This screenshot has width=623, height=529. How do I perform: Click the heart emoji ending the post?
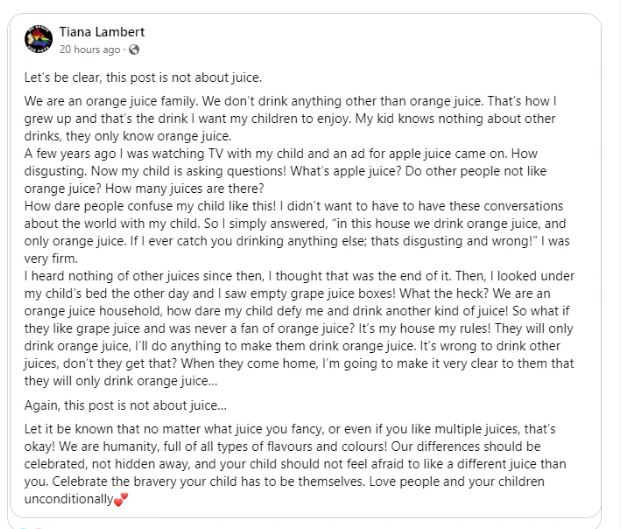(122, 501)
